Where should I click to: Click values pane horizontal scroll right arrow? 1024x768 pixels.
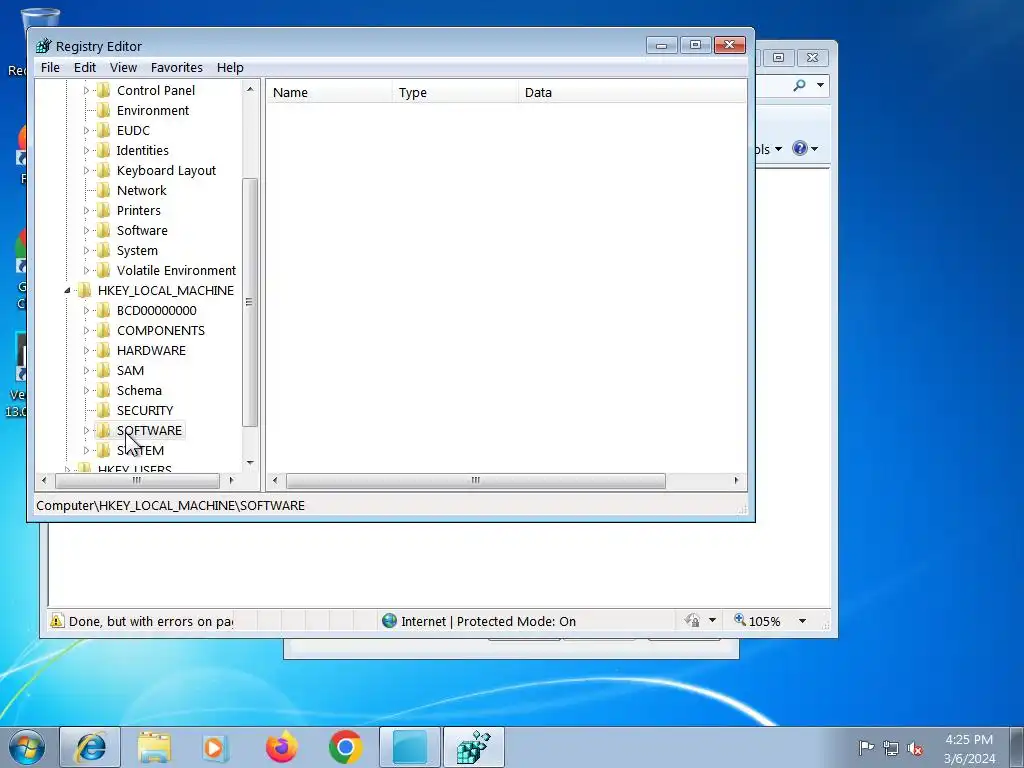[x=737, y=481]
